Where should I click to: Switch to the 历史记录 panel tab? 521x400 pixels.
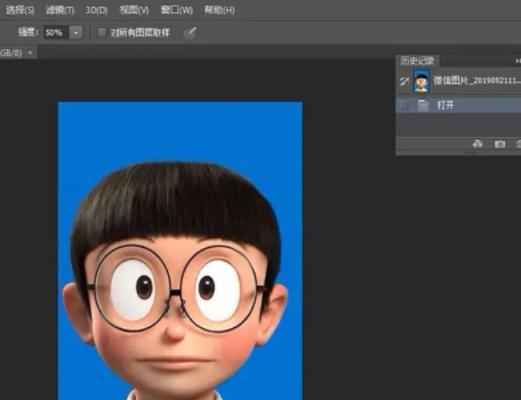click(417, 61)
